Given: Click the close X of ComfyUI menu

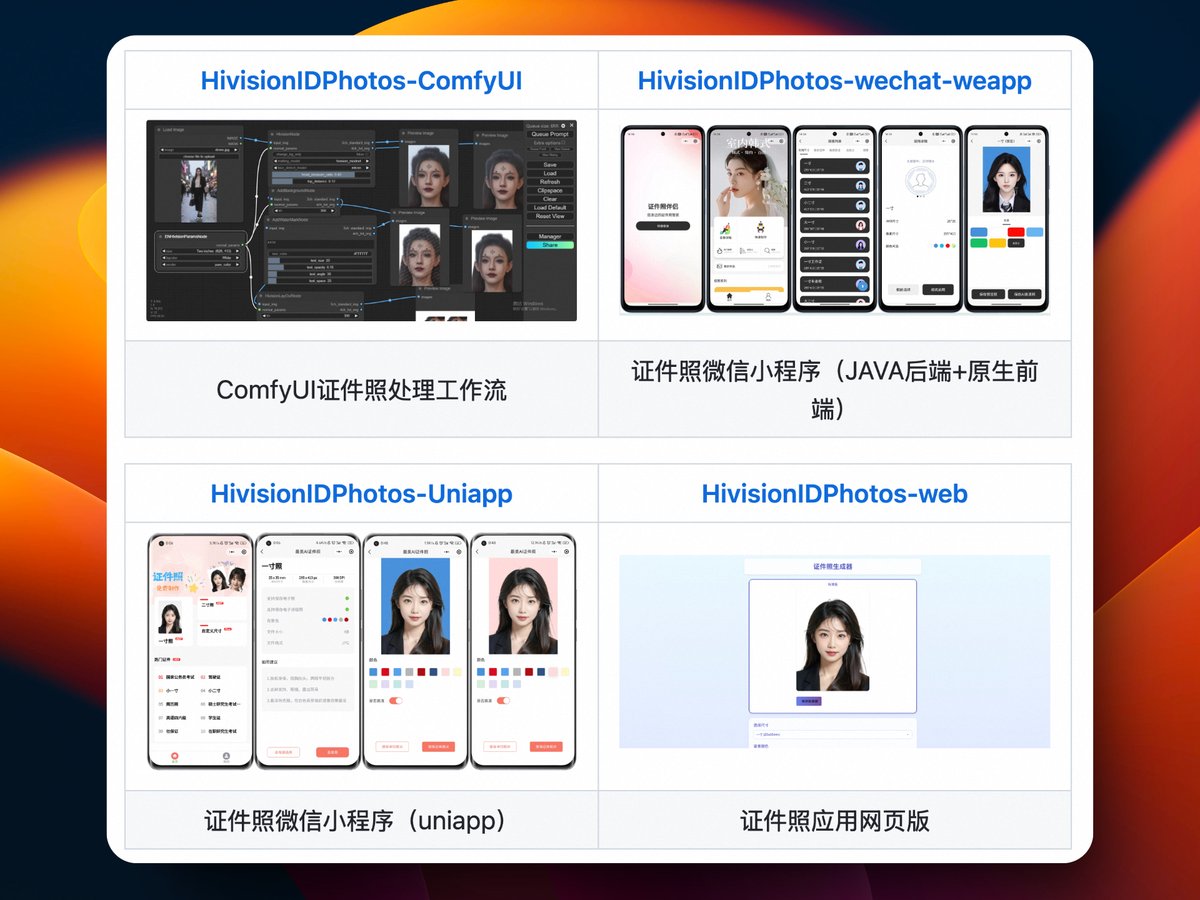Looking at the screenshot, I should (572, 125).
